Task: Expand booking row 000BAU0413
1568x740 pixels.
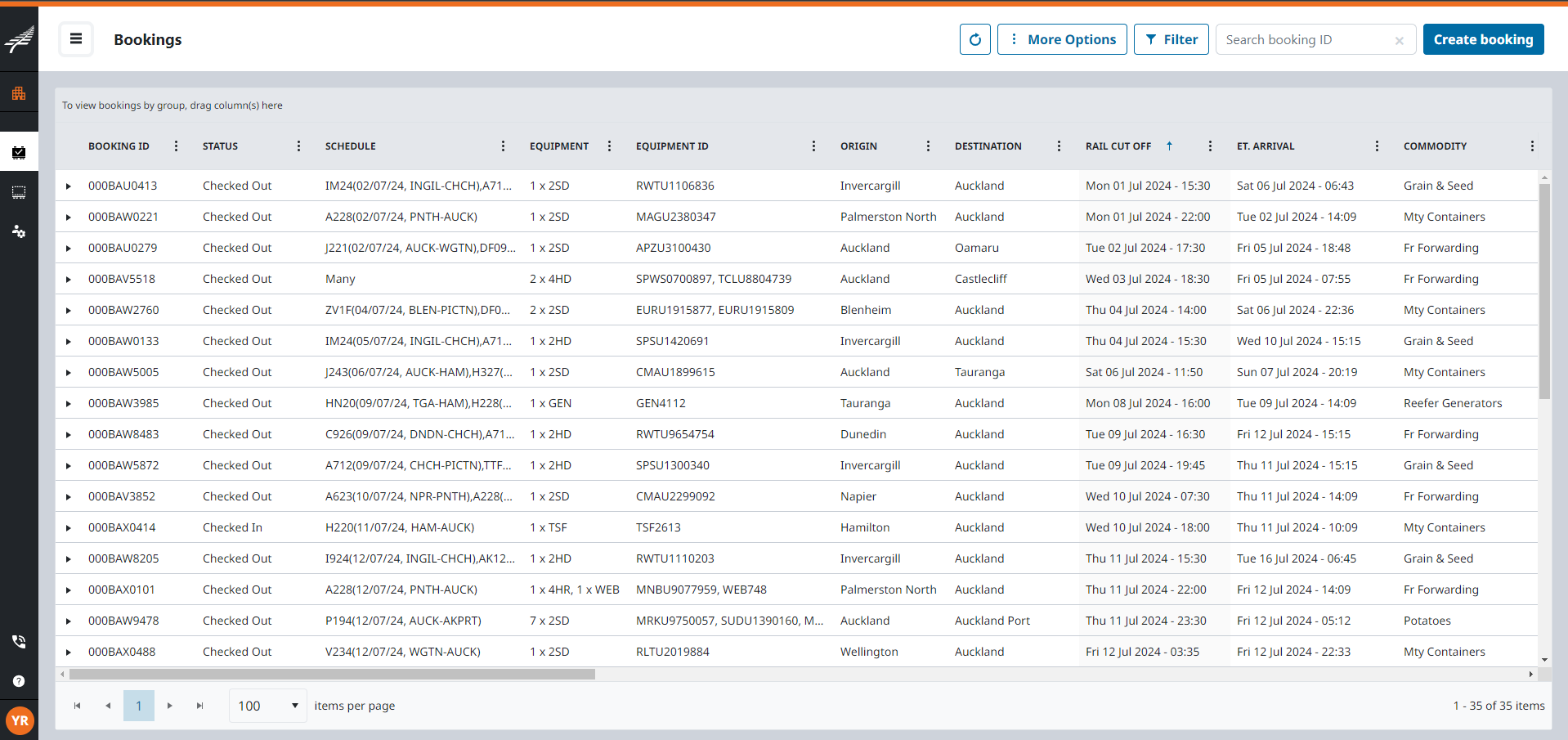Action: pos(69,186)
